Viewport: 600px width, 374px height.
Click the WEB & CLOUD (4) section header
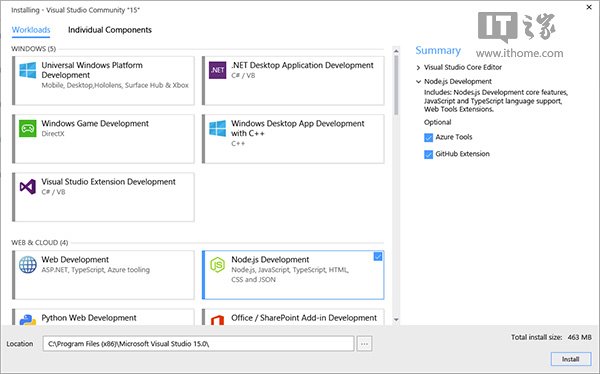click(40, 242)
